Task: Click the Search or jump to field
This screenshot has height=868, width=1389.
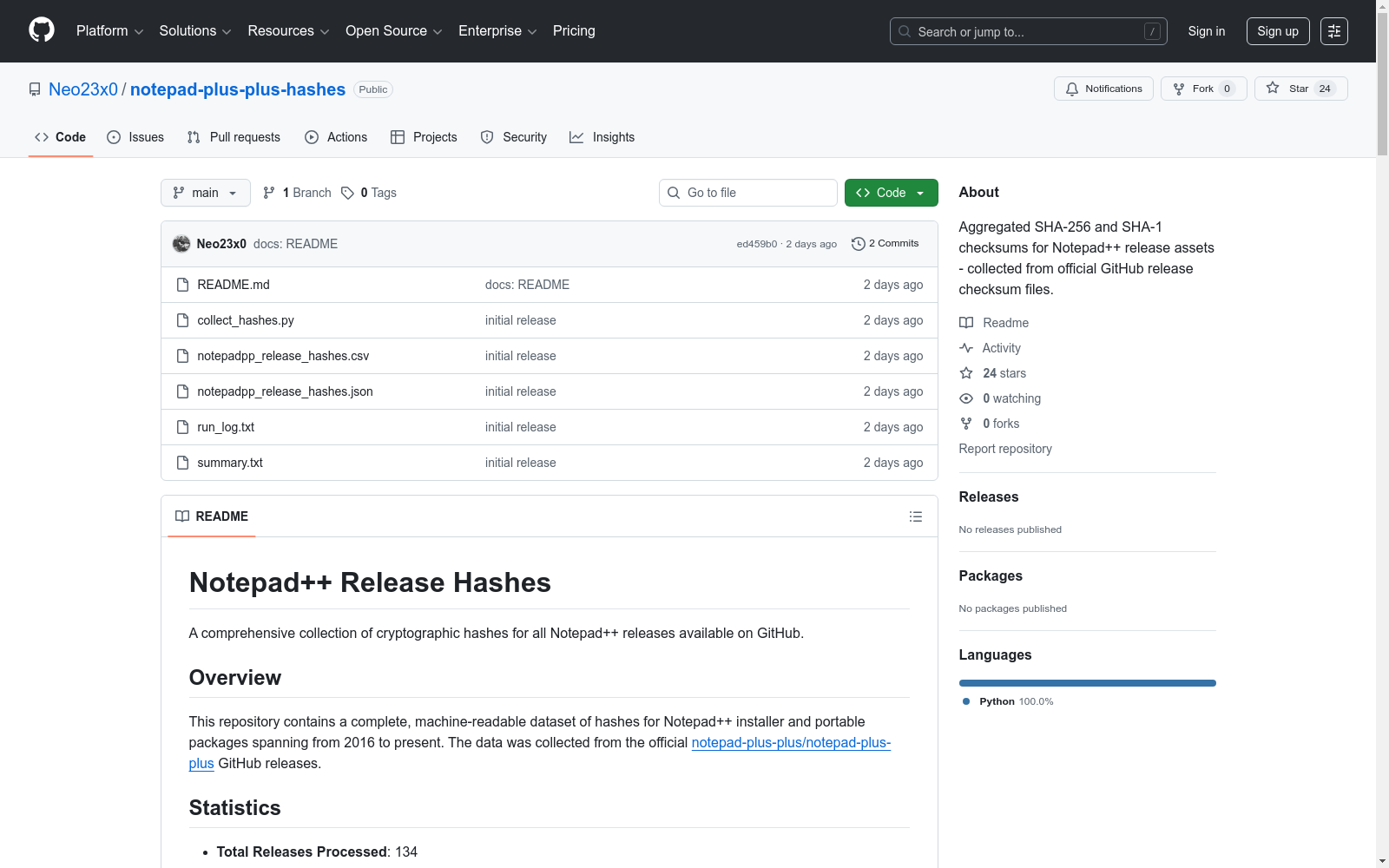Action: pos(1029,31)
